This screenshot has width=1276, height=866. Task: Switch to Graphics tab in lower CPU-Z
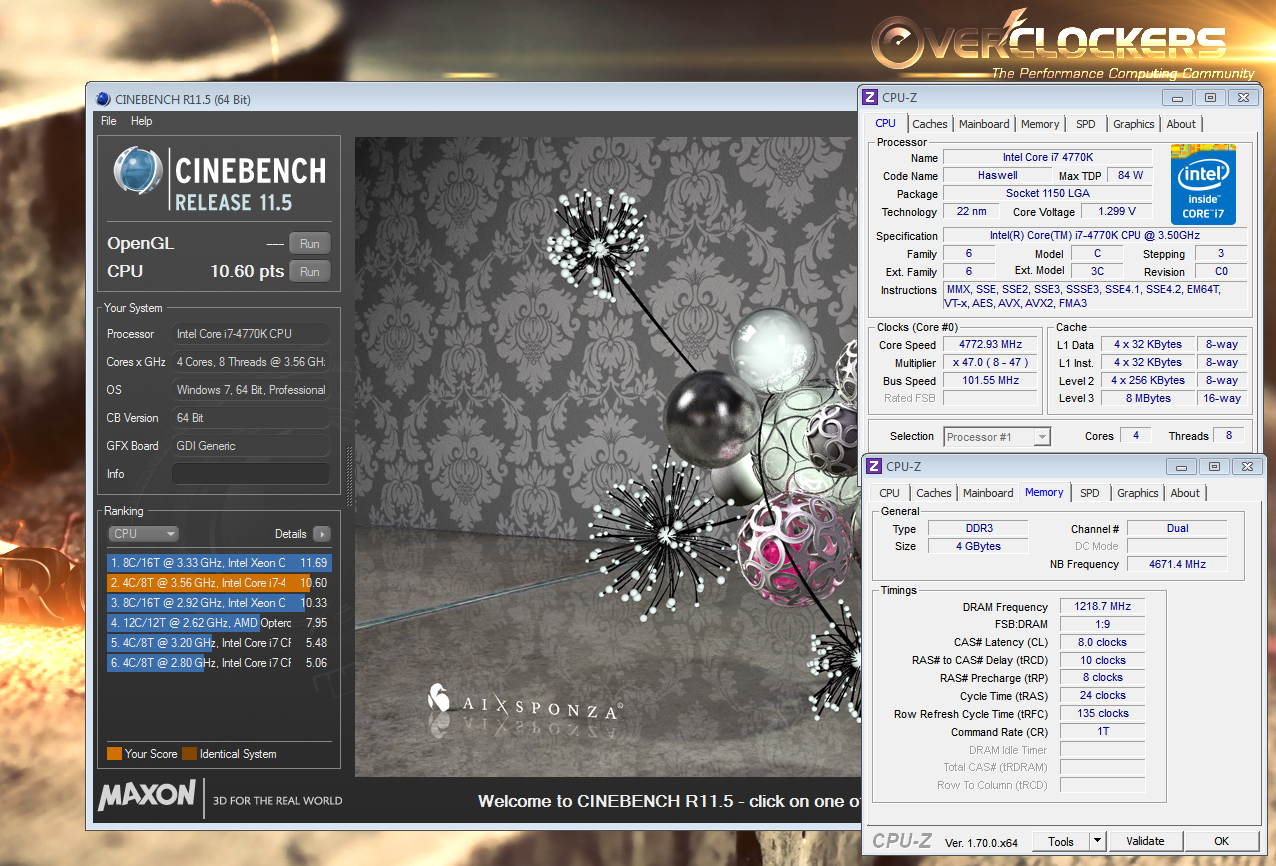coord(1138,493)
